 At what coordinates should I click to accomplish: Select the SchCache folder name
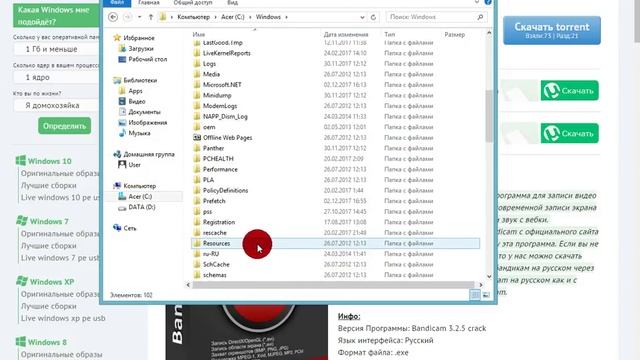tap(216, 264)
